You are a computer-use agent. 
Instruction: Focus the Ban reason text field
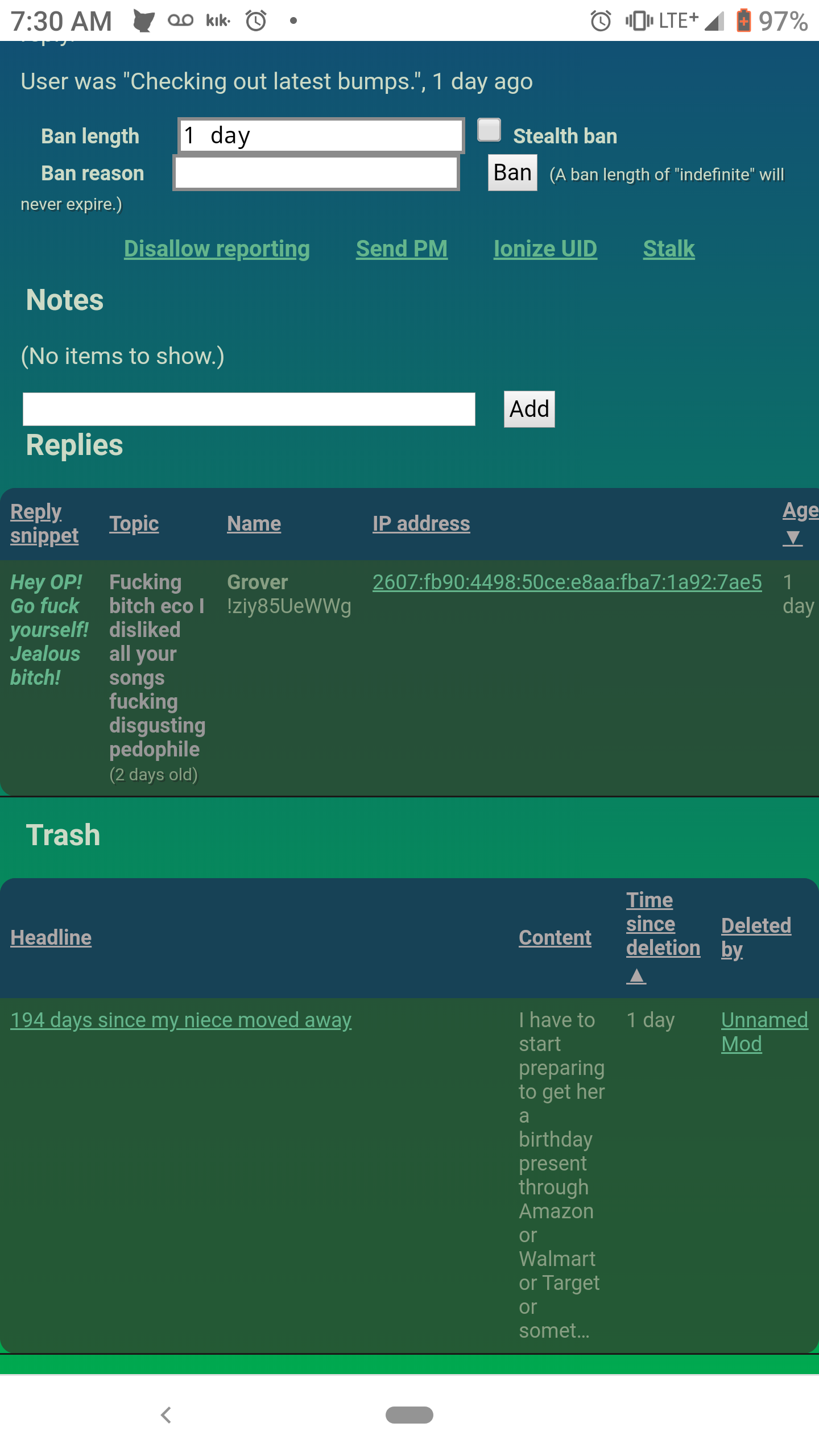[x=316, y=173]
